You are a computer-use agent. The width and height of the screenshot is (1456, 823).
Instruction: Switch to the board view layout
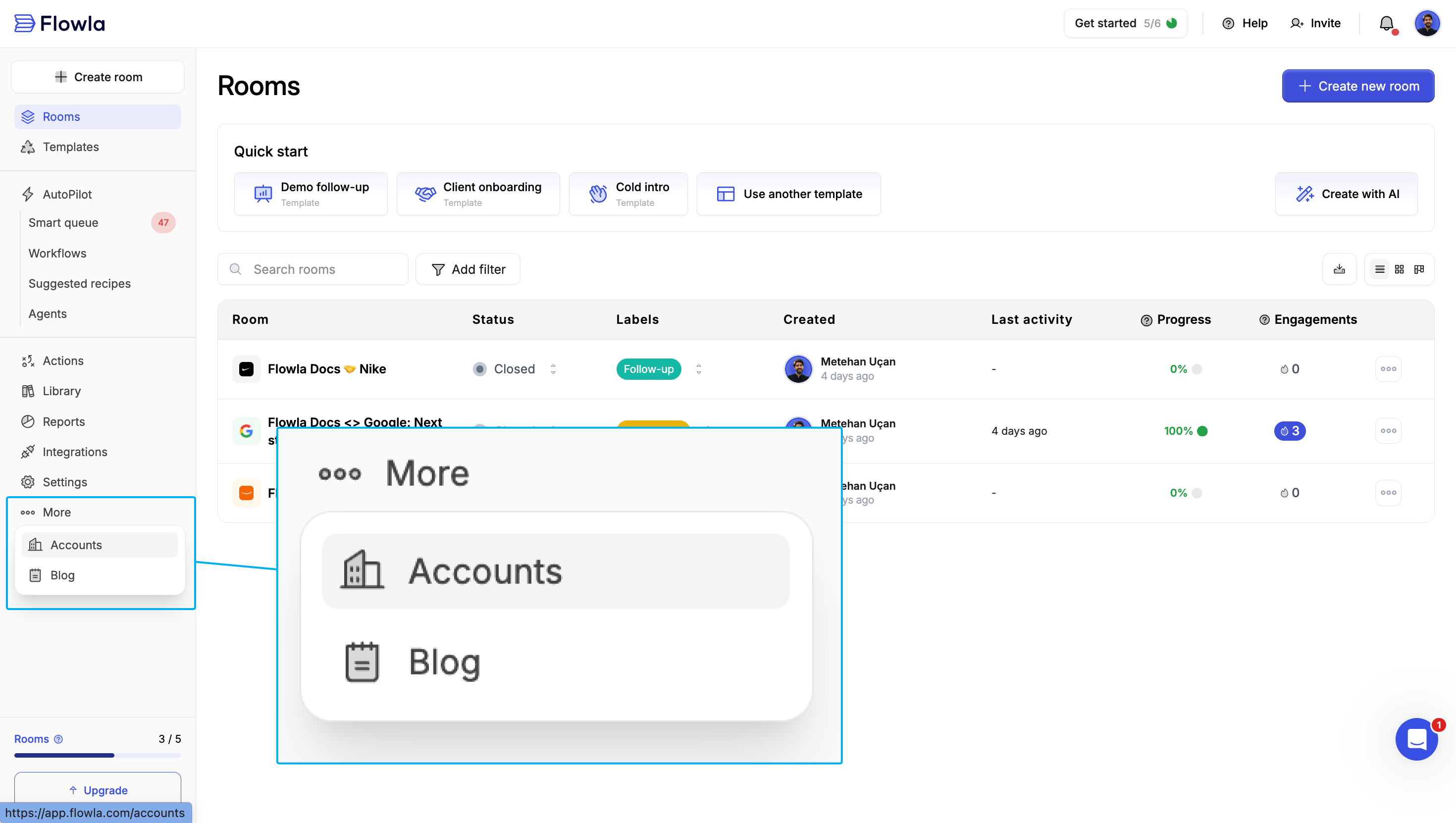coord(1419,269)
